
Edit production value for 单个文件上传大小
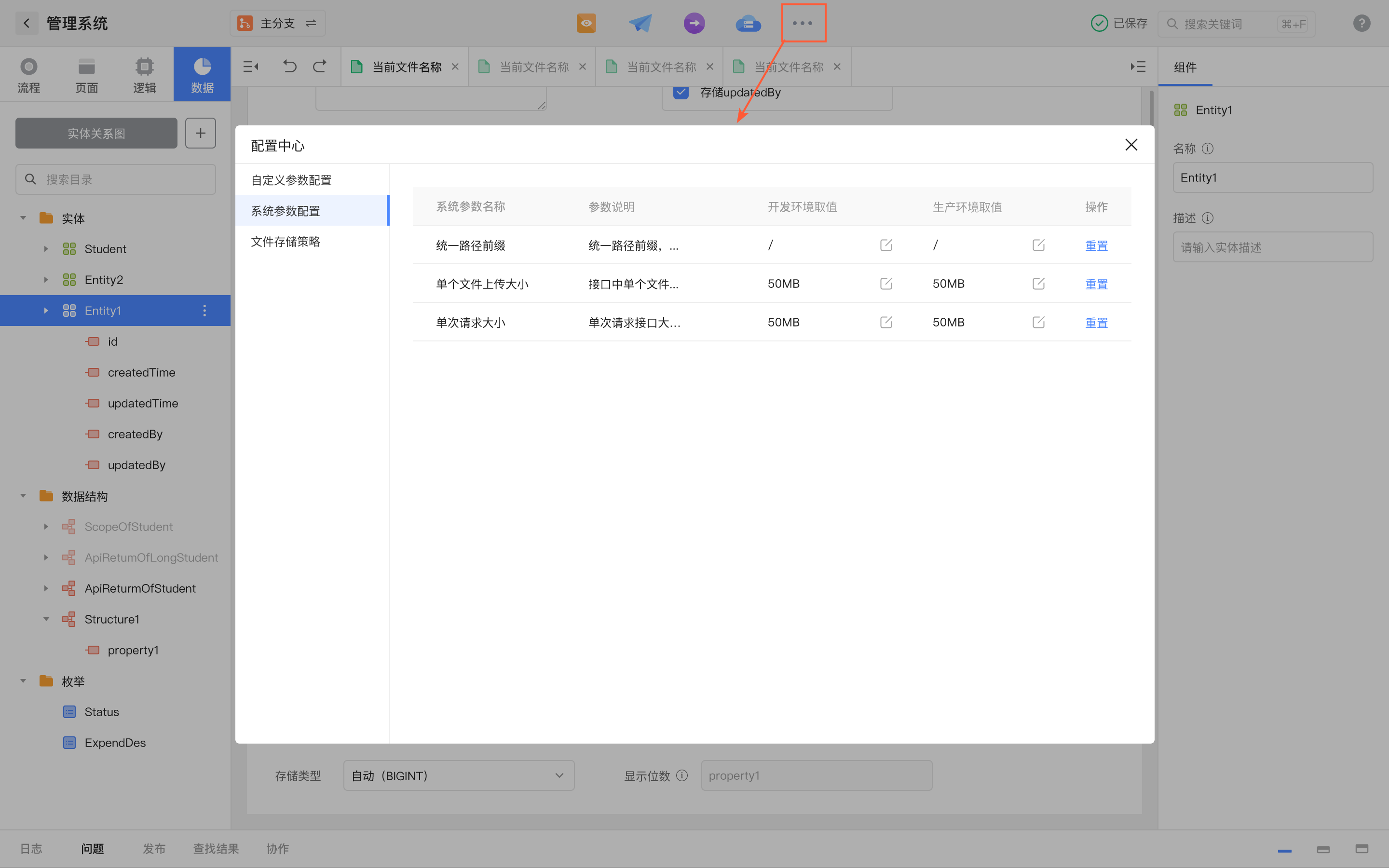tap(1038, 284)
